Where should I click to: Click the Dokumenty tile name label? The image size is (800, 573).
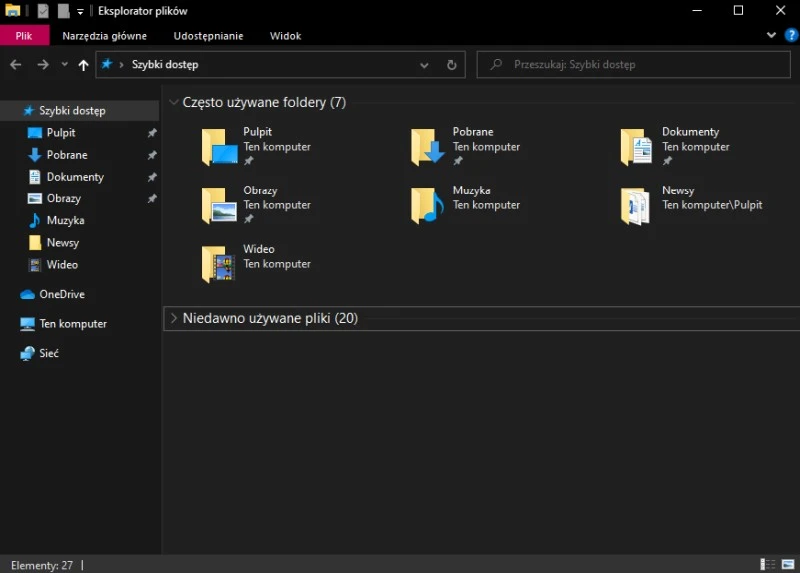690,132
